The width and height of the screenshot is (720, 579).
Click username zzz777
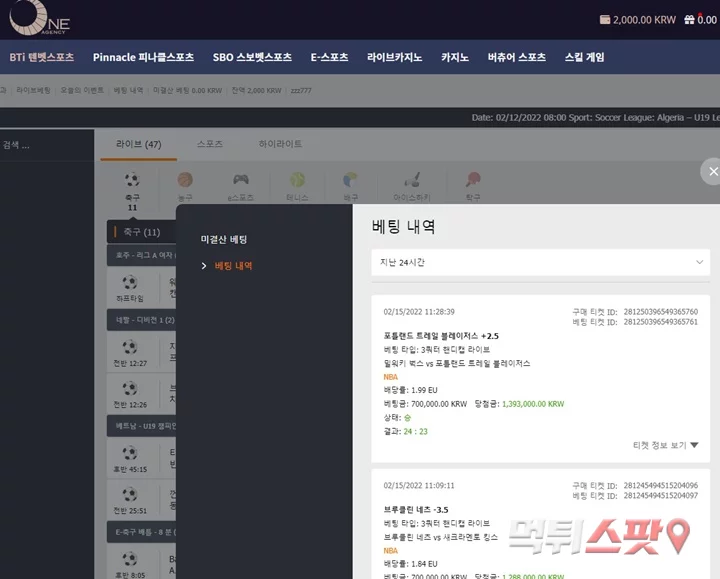(x=301, y=90)
